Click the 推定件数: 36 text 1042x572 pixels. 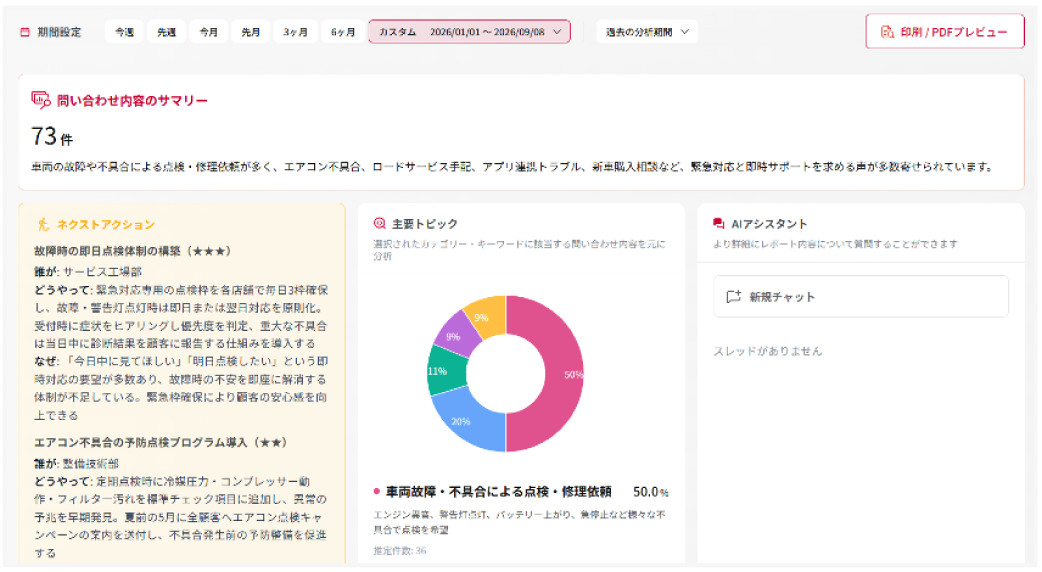click(x=400, y=551)
